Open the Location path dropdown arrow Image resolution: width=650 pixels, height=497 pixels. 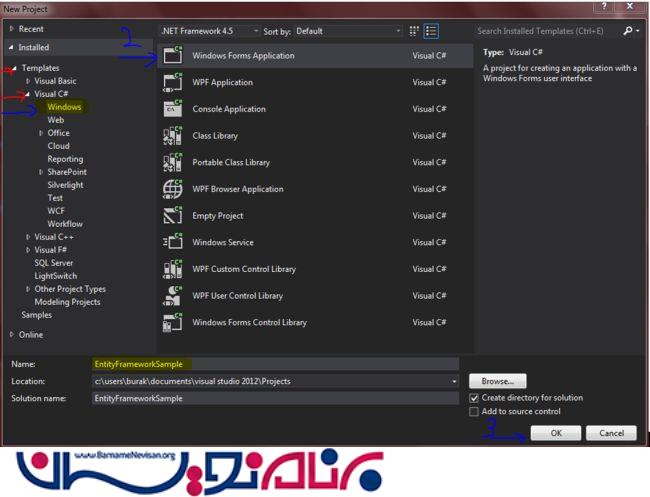pyautogui.click(x=454, y=382)
